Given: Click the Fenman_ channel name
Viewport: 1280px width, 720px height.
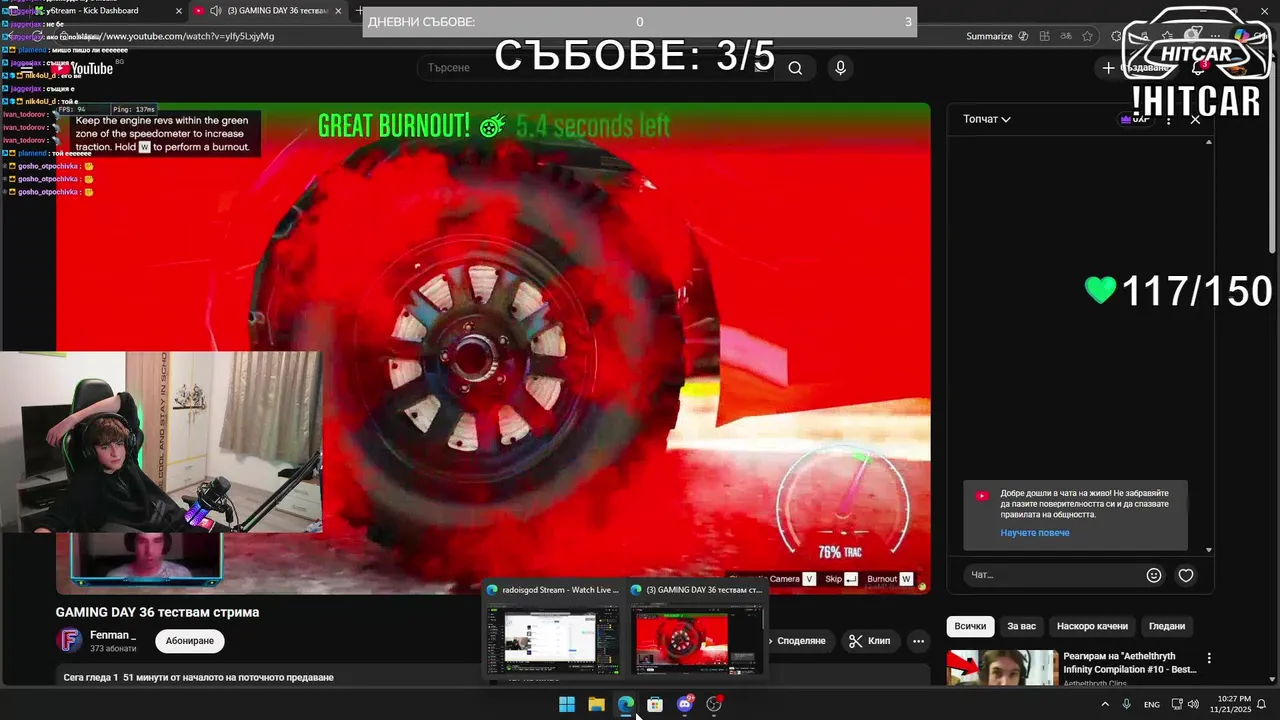Looking at the screenshot, I should coord(112,635).
